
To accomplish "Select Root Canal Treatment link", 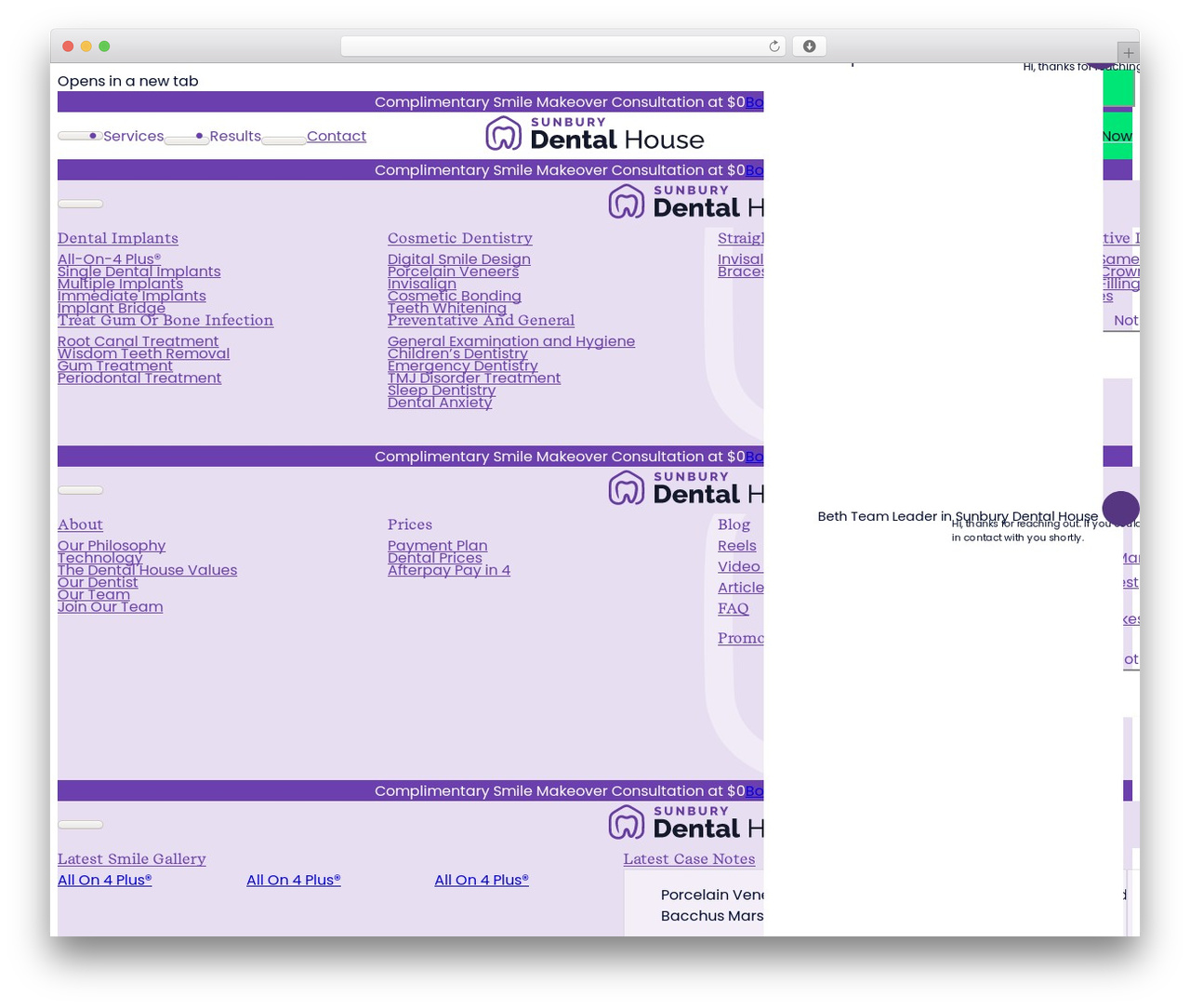I will (x=138, y=341).
